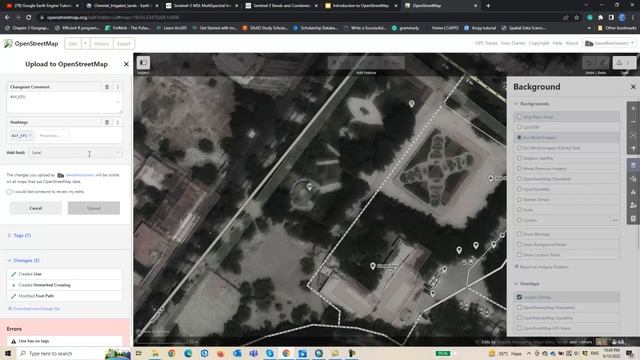This screenshot has height=360, width=640.
Task: Close the Background panel
Action: 633,87
